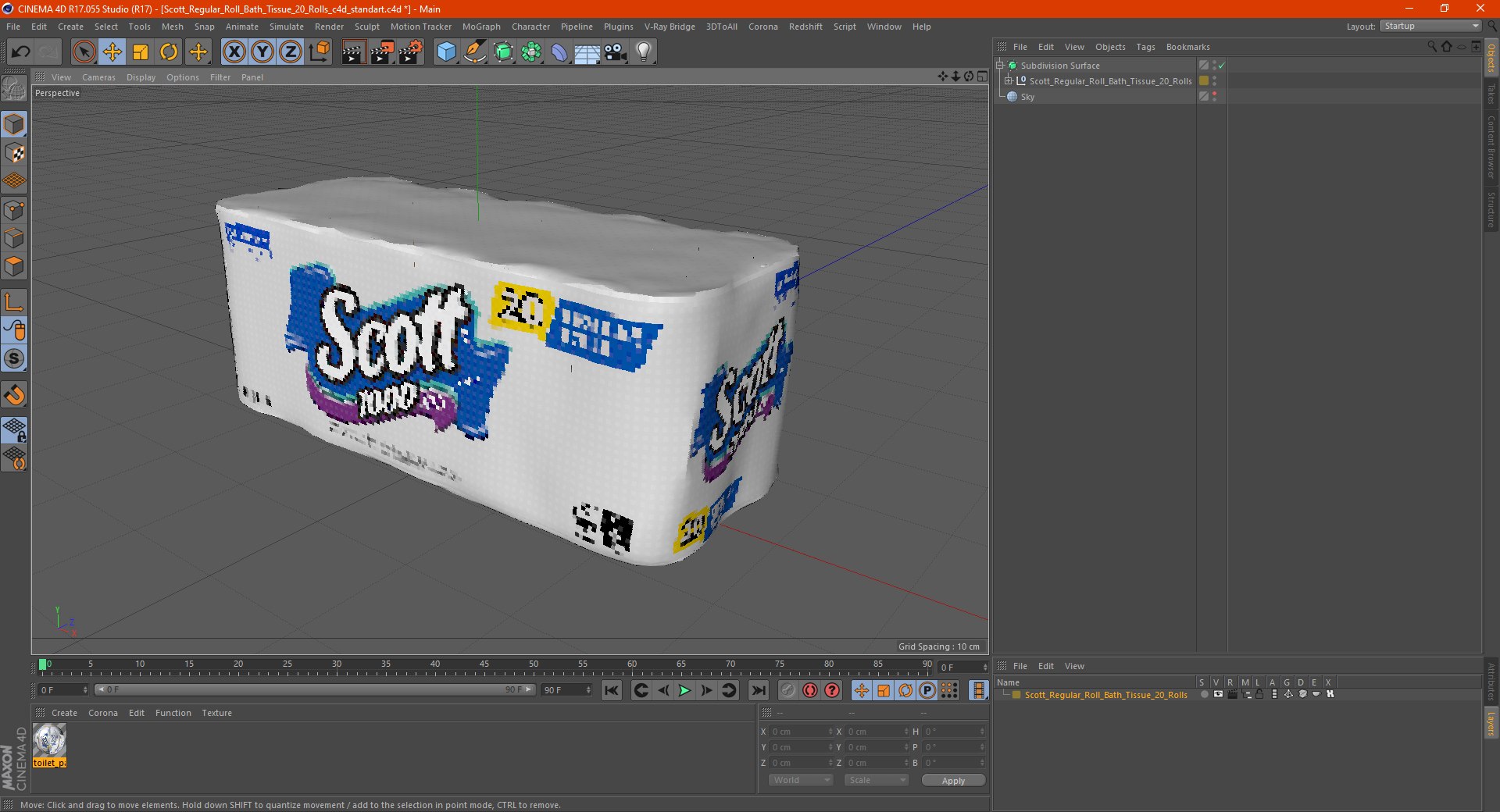Open the MoGraph menu
The width and height of the screenshot is (1500, 812).
[x=481, y=27]
